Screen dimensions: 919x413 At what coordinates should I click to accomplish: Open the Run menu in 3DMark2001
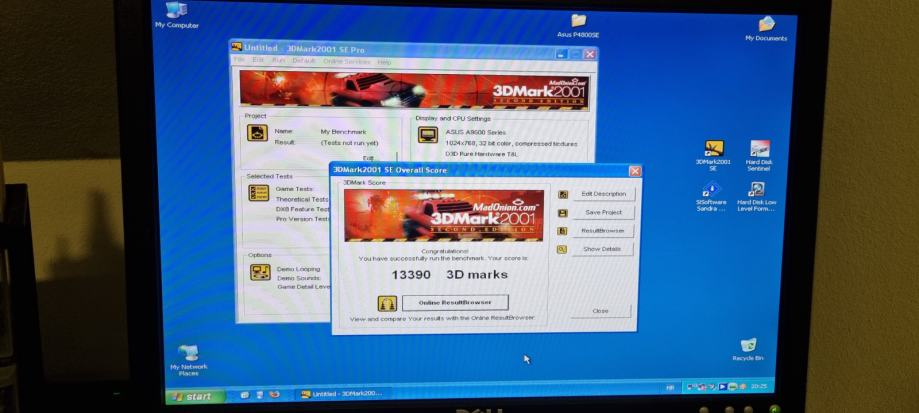278,61
